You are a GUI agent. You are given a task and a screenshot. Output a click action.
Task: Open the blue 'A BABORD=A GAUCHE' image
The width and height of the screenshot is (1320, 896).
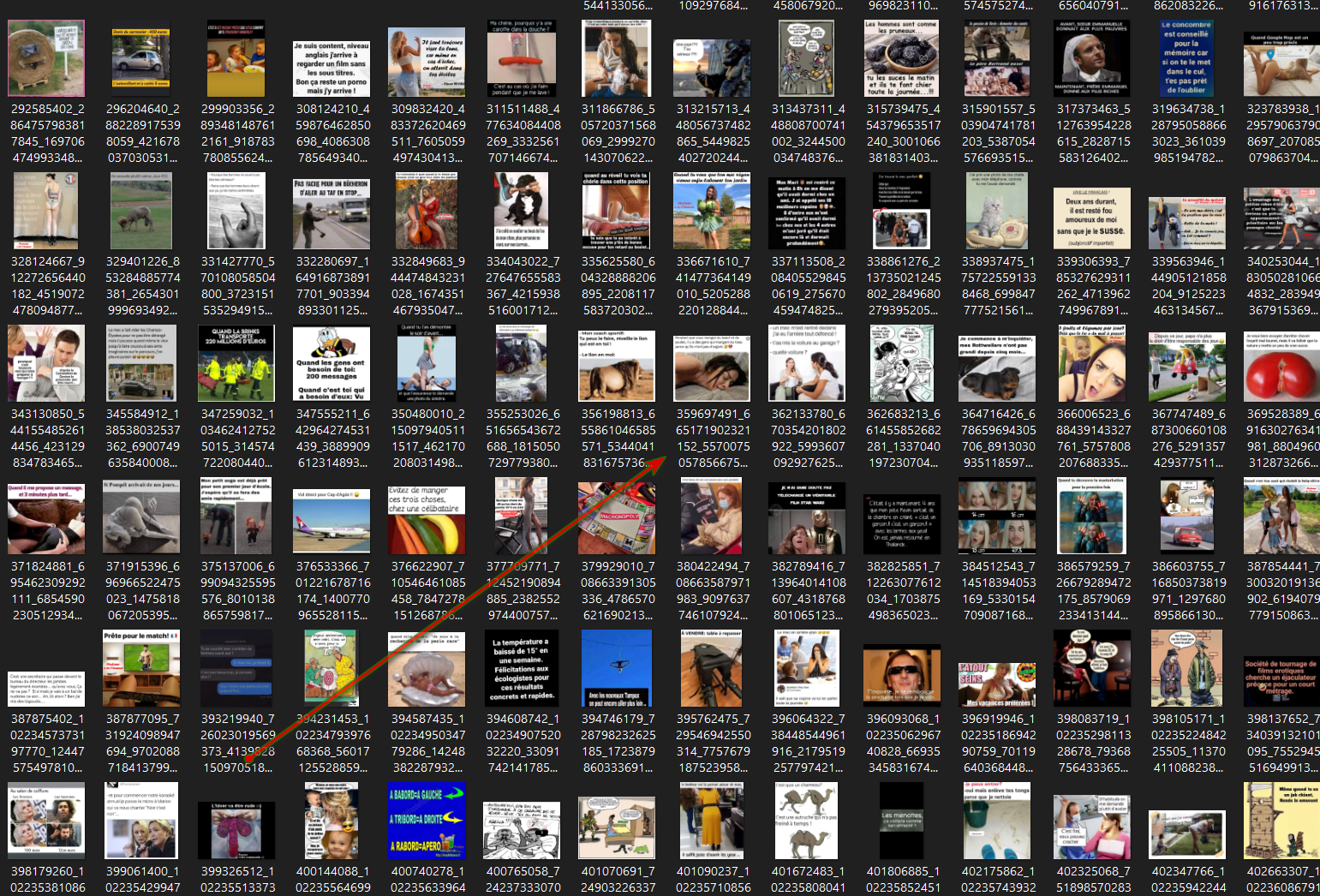point(427,821)
